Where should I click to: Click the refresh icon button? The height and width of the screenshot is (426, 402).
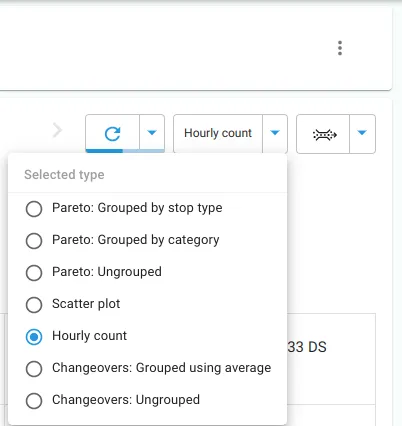(x=112, y=133)
